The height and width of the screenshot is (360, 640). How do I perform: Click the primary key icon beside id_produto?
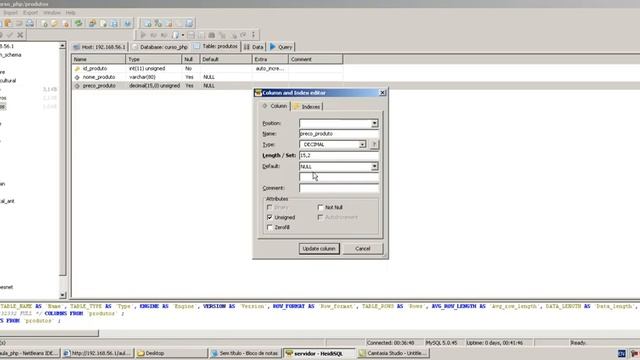click(x=77, y=69)
